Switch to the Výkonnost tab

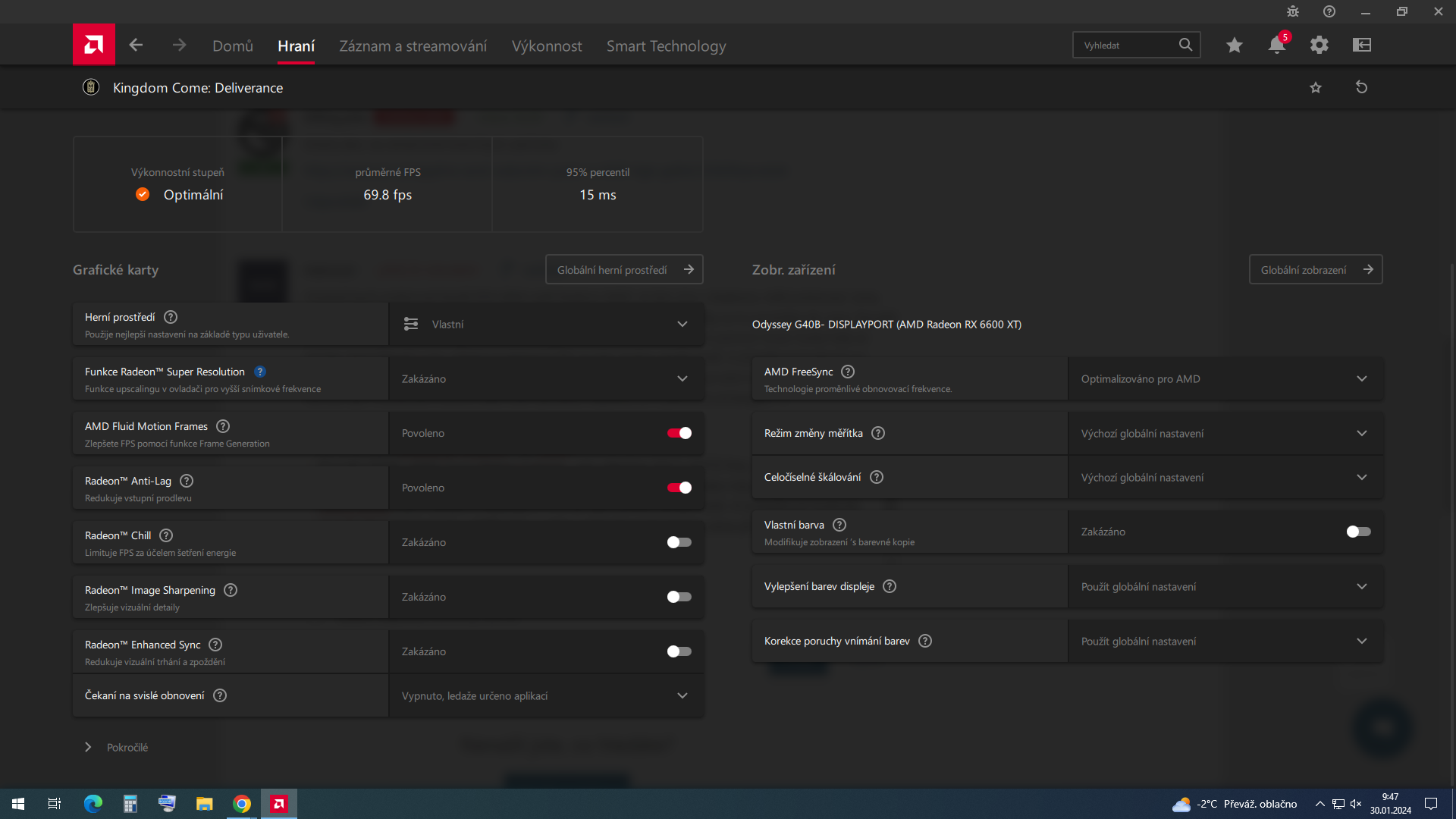[x=547, y=45]
